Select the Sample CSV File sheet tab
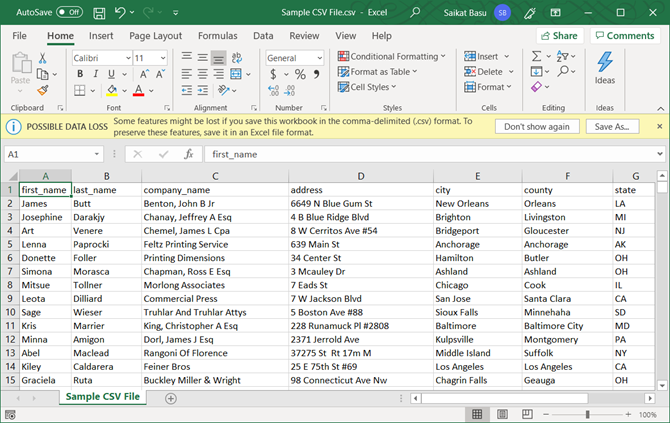Image resolution: width=670 pixels, height=424 pixels. [105, 398]
